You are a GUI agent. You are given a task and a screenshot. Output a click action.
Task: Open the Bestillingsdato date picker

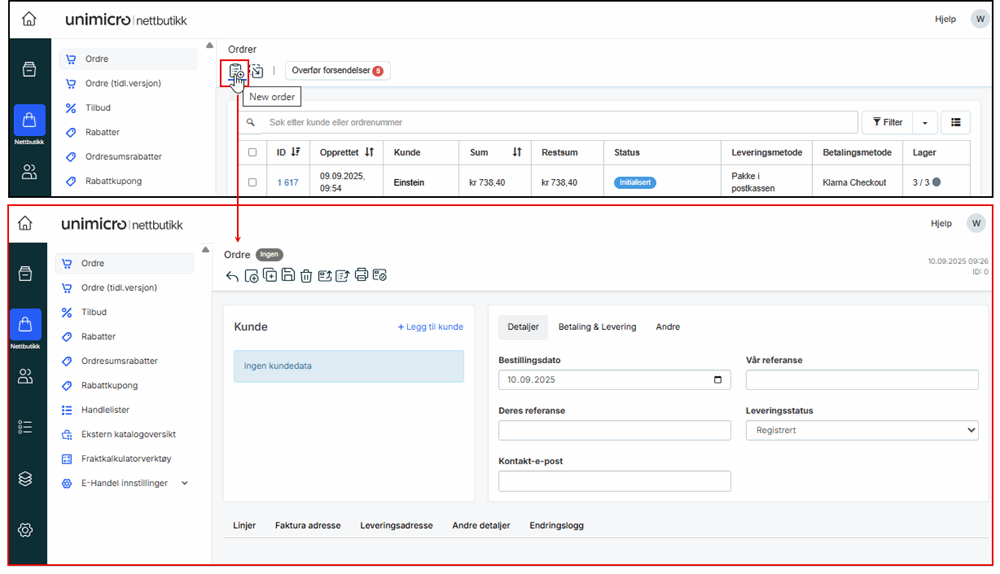click(x=717, y=380)
